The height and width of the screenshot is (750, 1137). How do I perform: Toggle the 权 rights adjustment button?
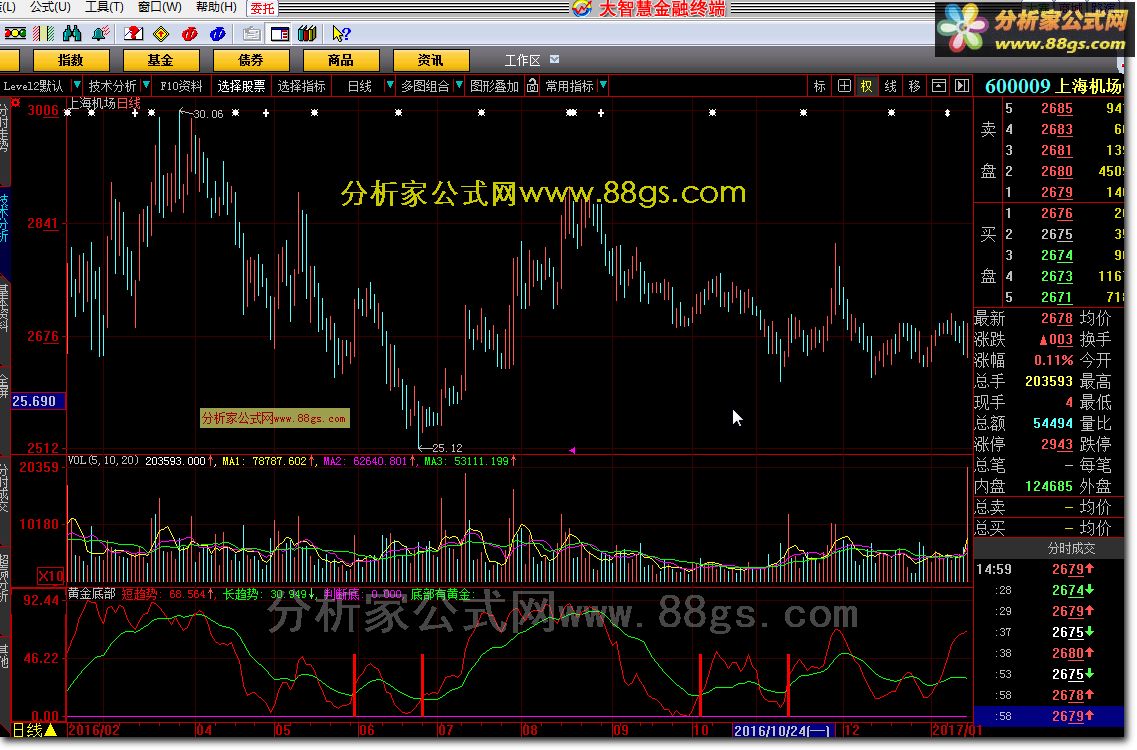pos(867,86)
